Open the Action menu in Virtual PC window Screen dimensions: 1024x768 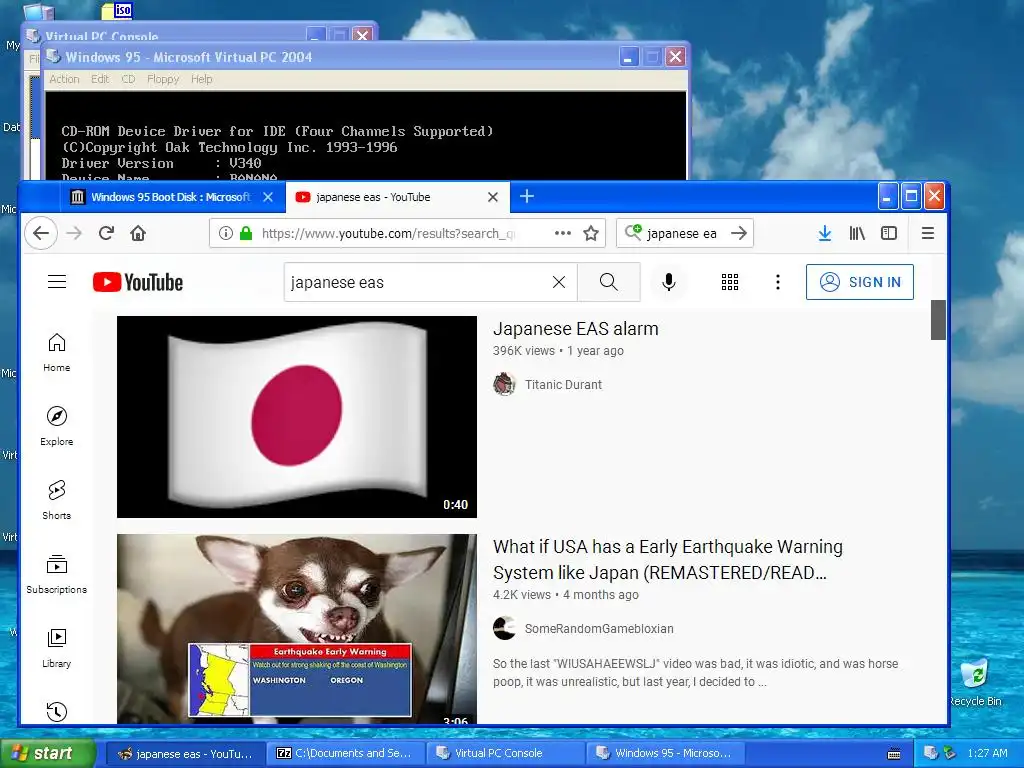click(64, 79)
